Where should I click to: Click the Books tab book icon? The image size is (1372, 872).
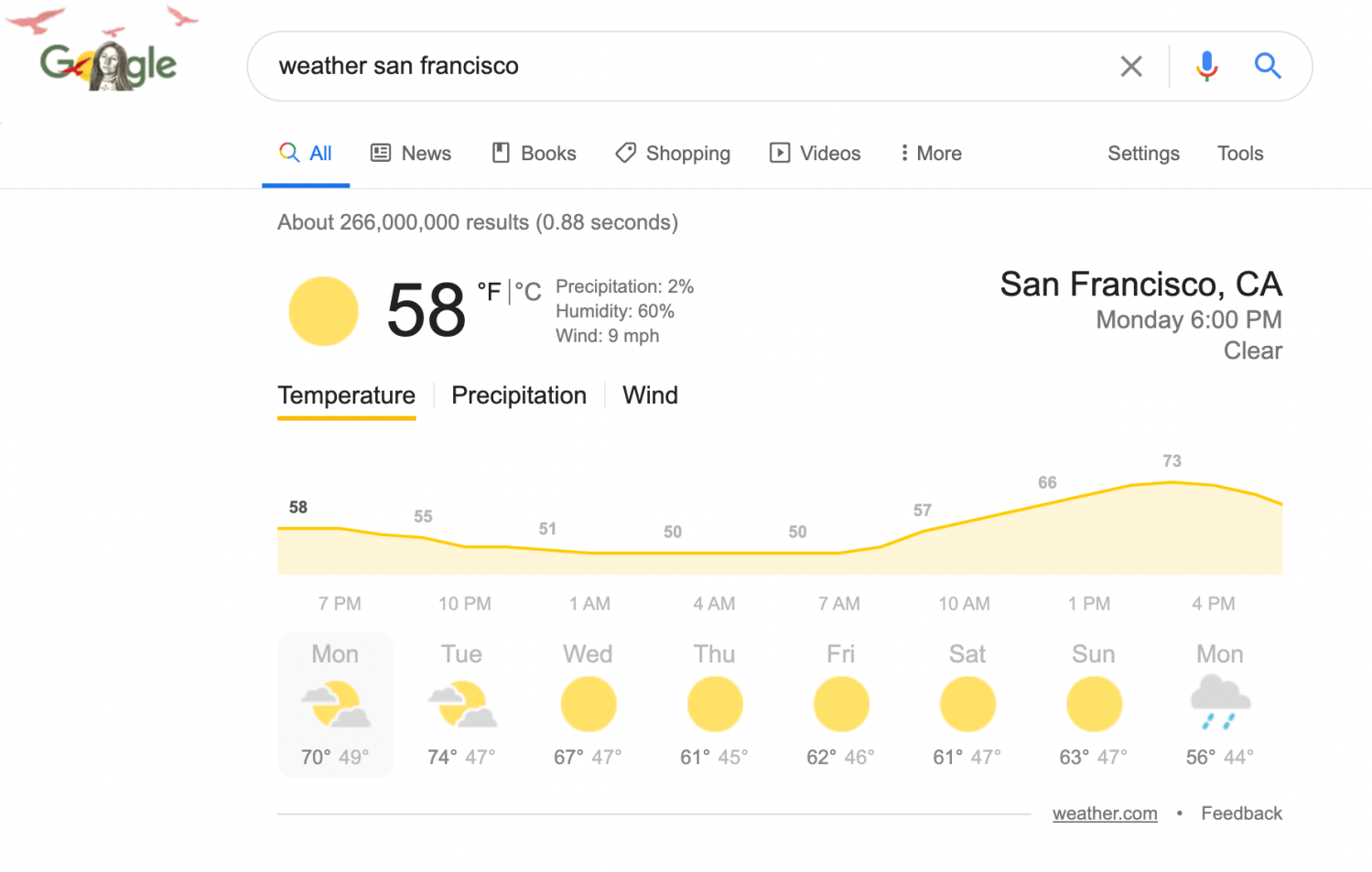[501, 153]
